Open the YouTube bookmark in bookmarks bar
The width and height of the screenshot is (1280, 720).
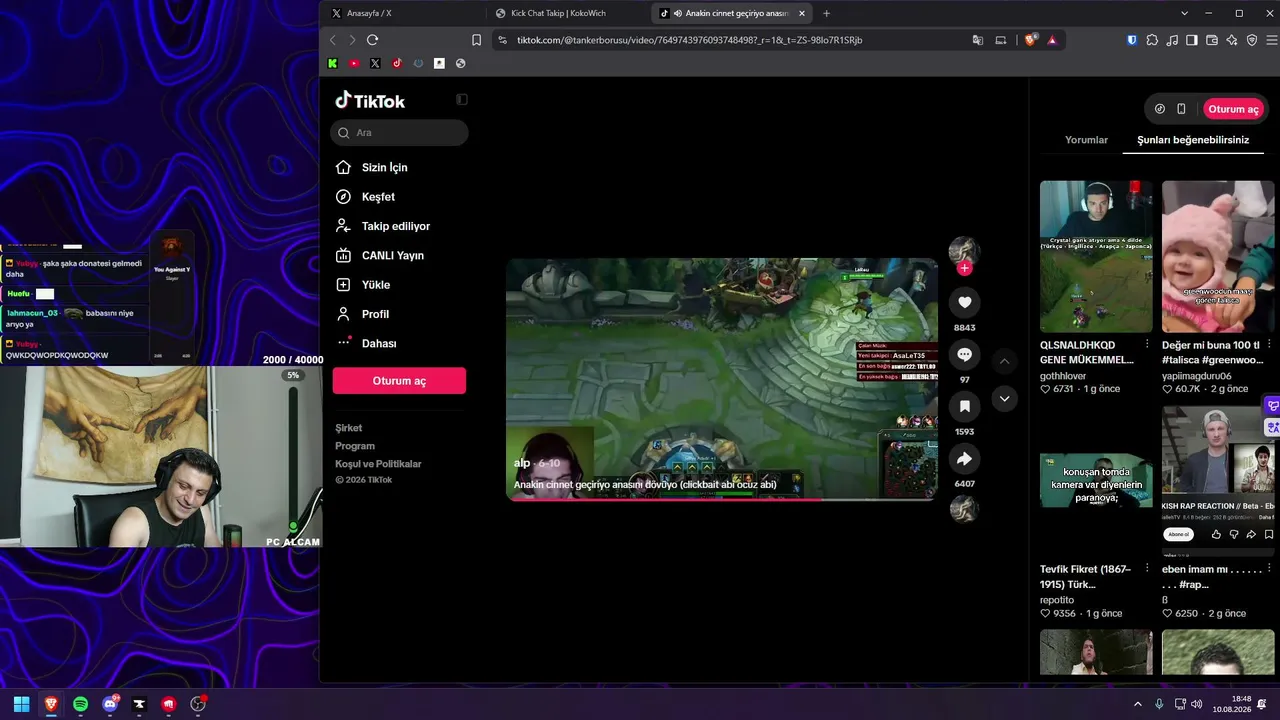click(354, 63)
